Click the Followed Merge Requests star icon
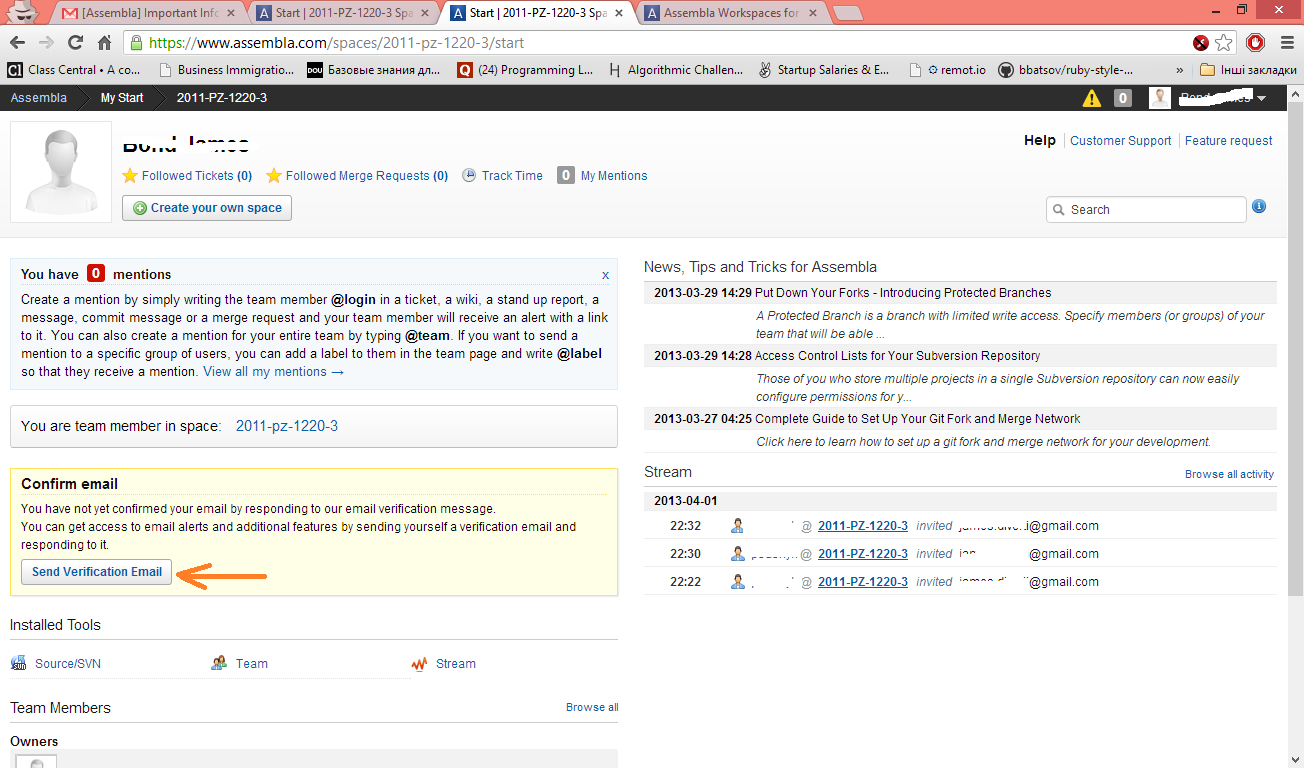Viewport: 1304px width, 768px height. [x=273, y=176]
